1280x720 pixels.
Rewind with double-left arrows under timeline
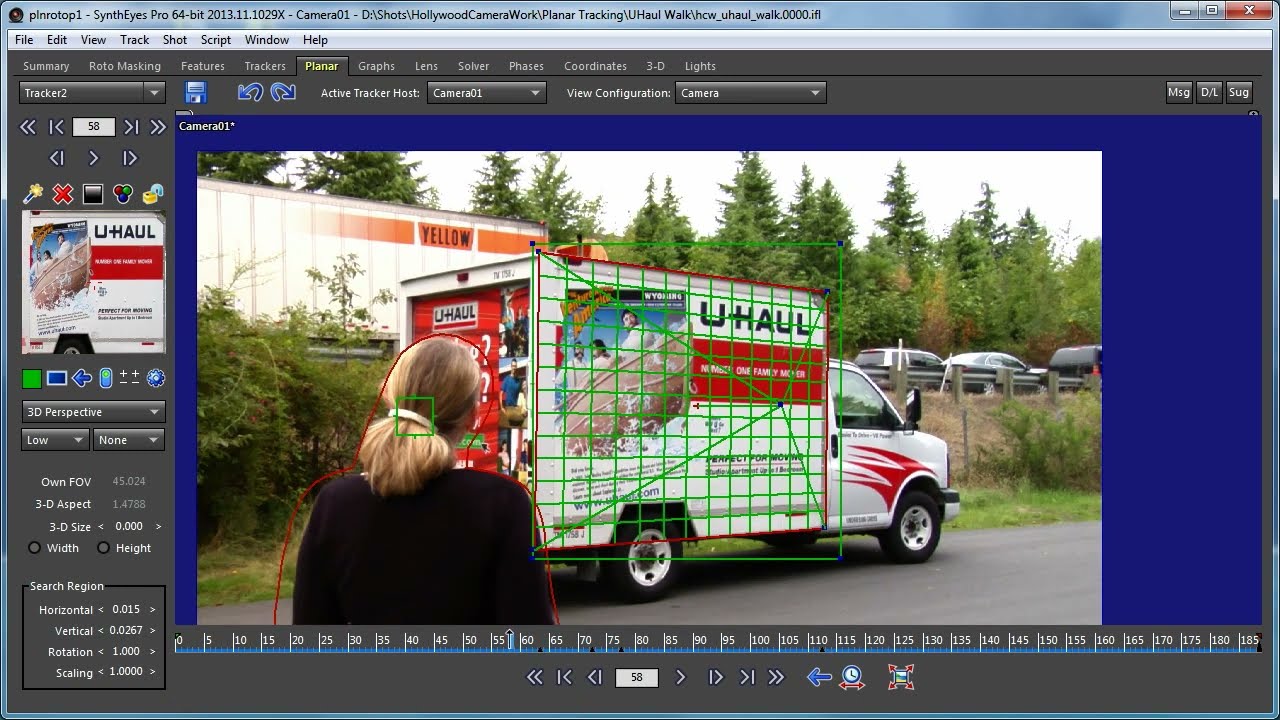pyautogui.click(x=535, y=677)
